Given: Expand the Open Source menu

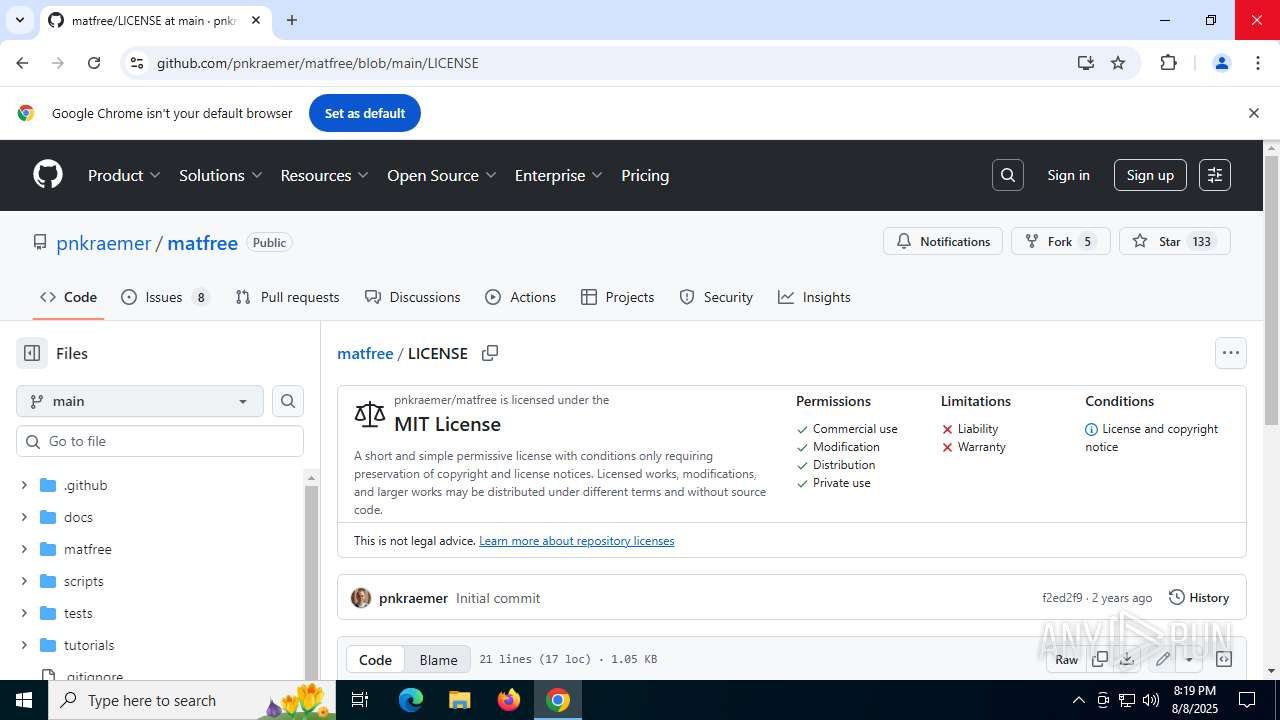Looking at the screenshot, I should tap(441, 175).
